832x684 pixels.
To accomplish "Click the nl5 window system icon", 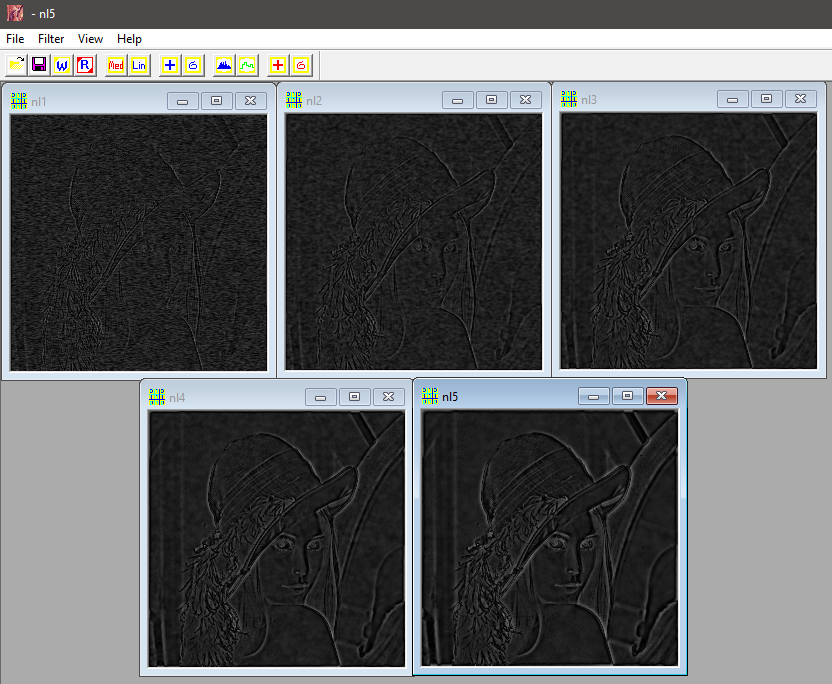I will click(x=430, y=396).
